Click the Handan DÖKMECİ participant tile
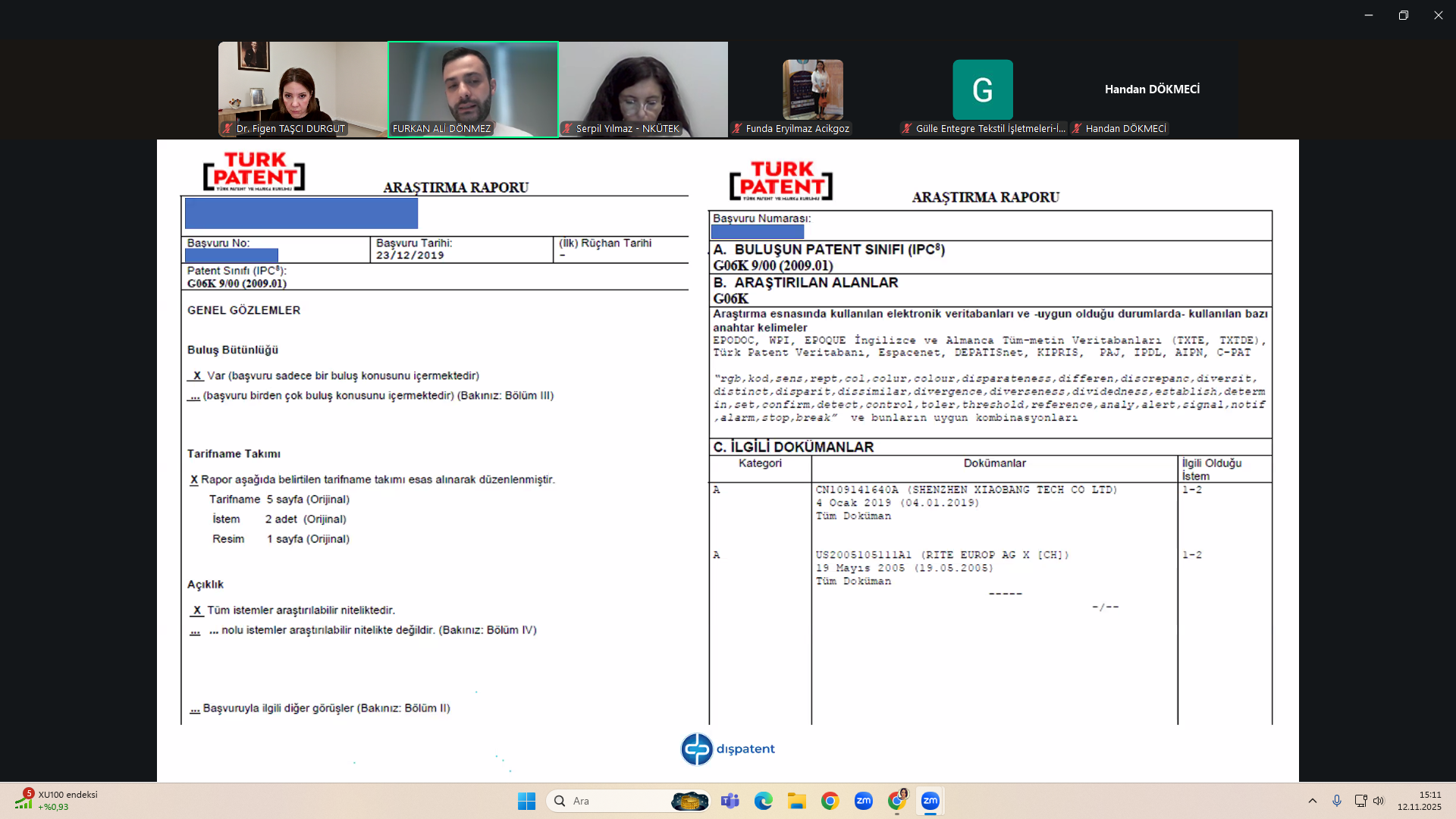The height and width of the screenshot is (819, 1456). point(1152,89)
